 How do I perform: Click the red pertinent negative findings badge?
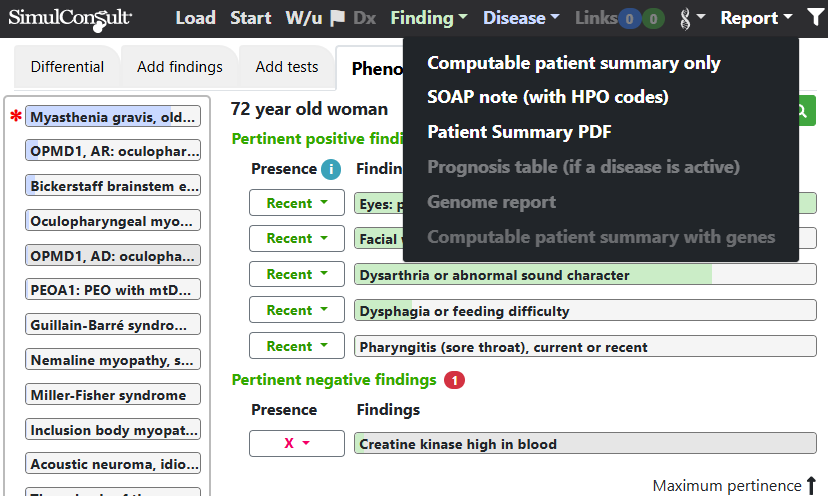[454, 380]
